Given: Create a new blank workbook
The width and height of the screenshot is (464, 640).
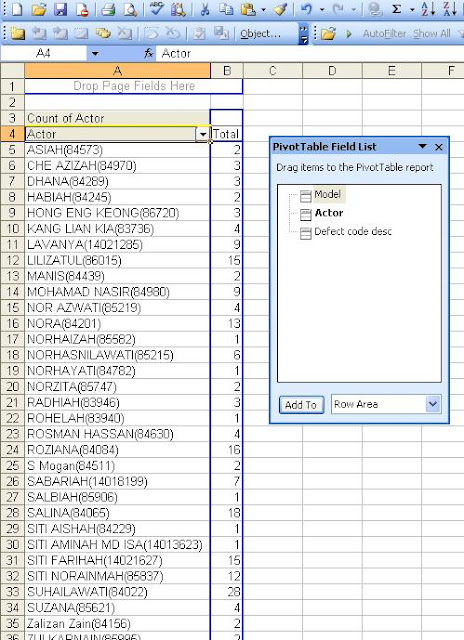Looking at the screenshot, I should pyautogui.click(x=16, y=9).
